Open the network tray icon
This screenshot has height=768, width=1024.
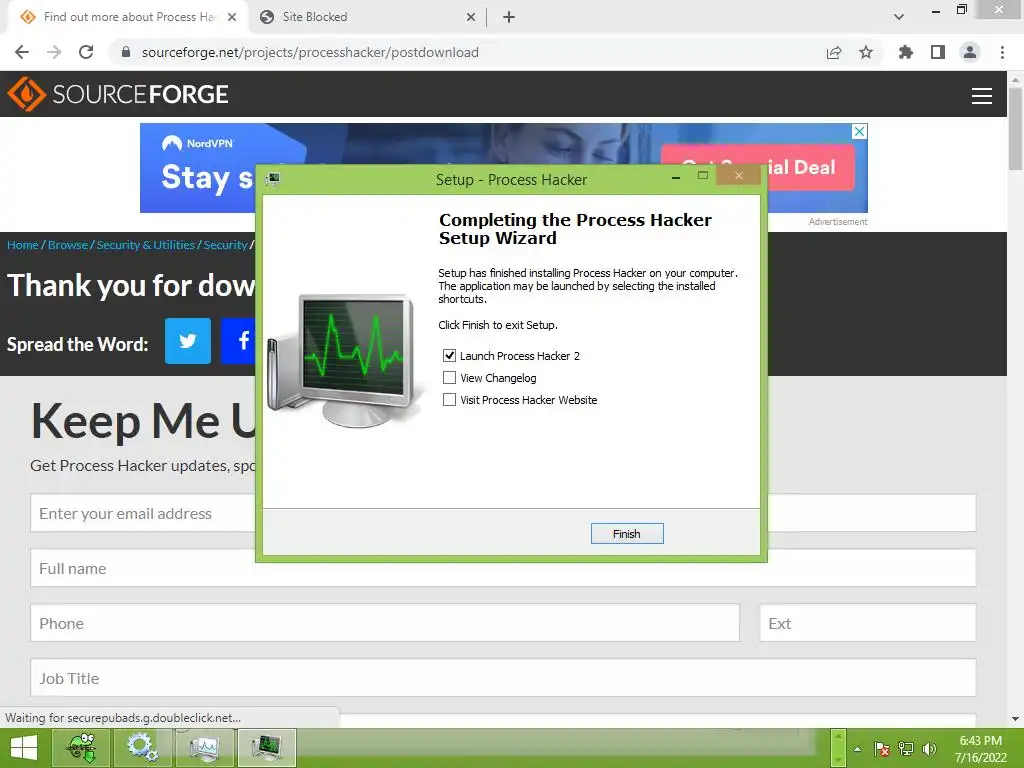(x=906, y=749)
